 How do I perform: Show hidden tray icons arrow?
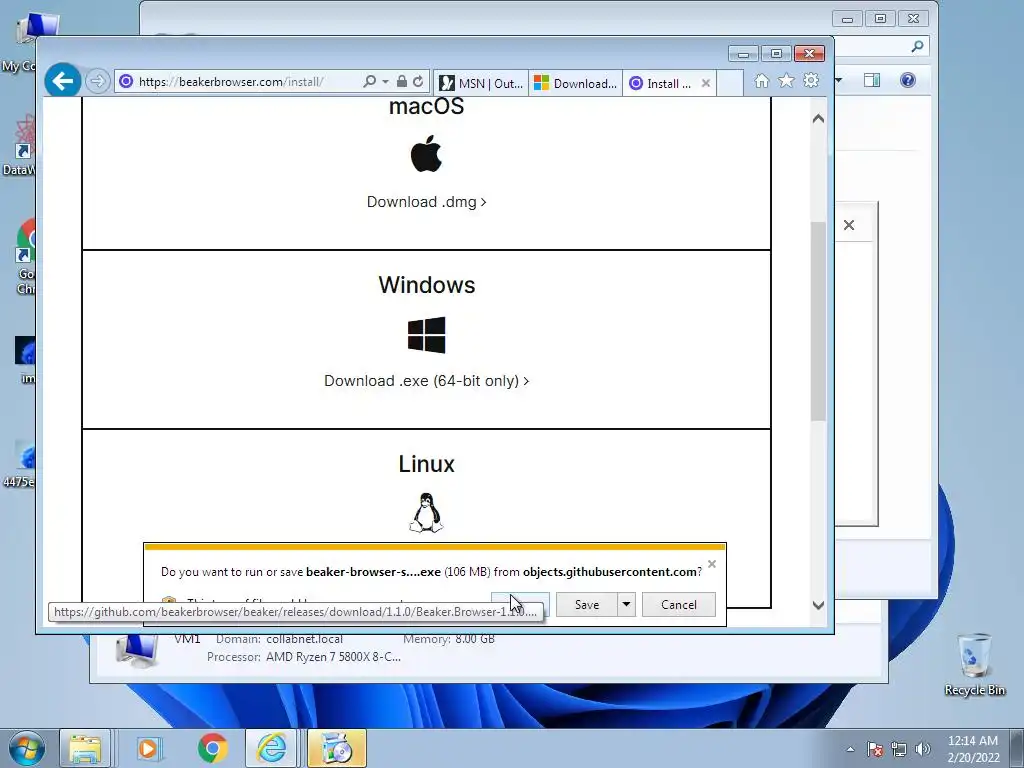tap(850, 749)
